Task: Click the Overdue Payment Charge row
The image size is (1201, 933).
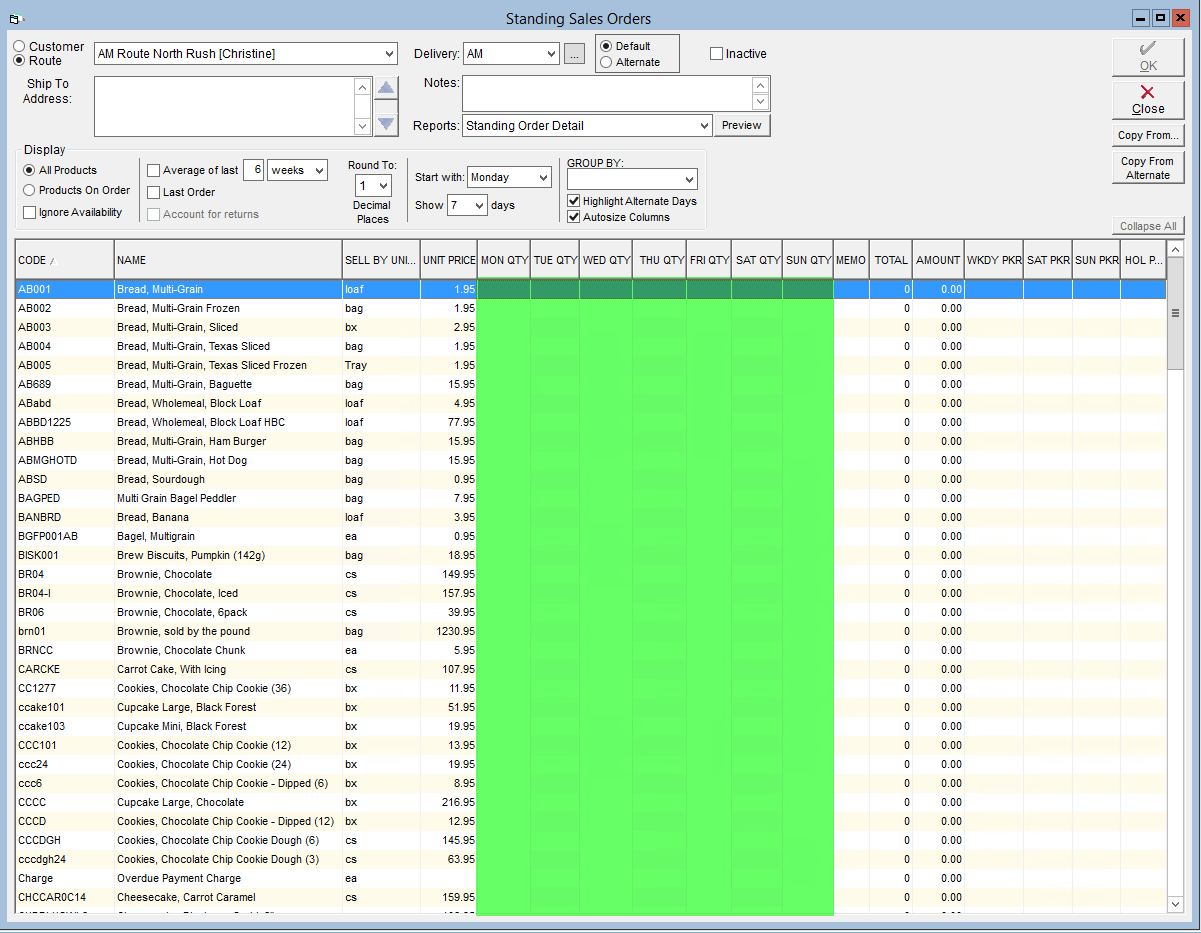Action: pos(590,878)
